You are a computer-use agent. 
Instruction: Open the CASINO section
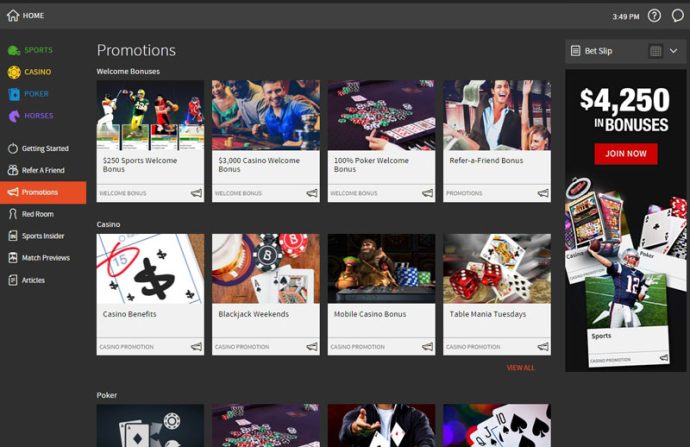pyautogui.click(x=38, y=72)
